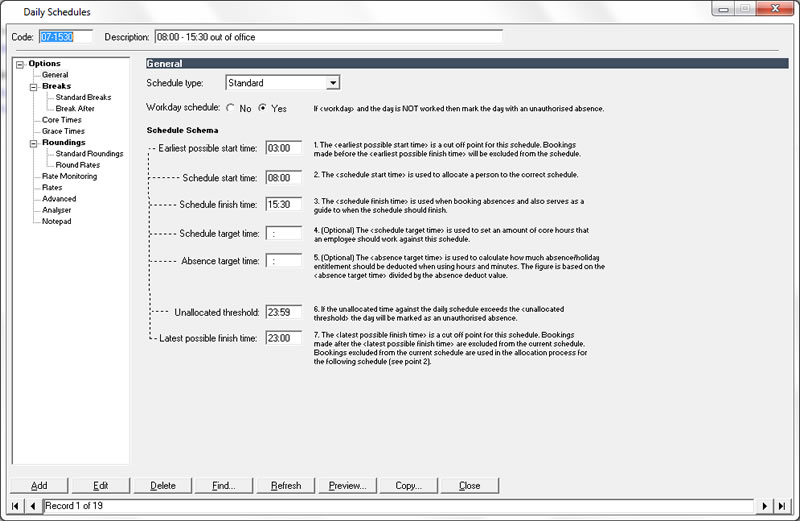Open Core Times in the options tree

click(x=61, y=120)
